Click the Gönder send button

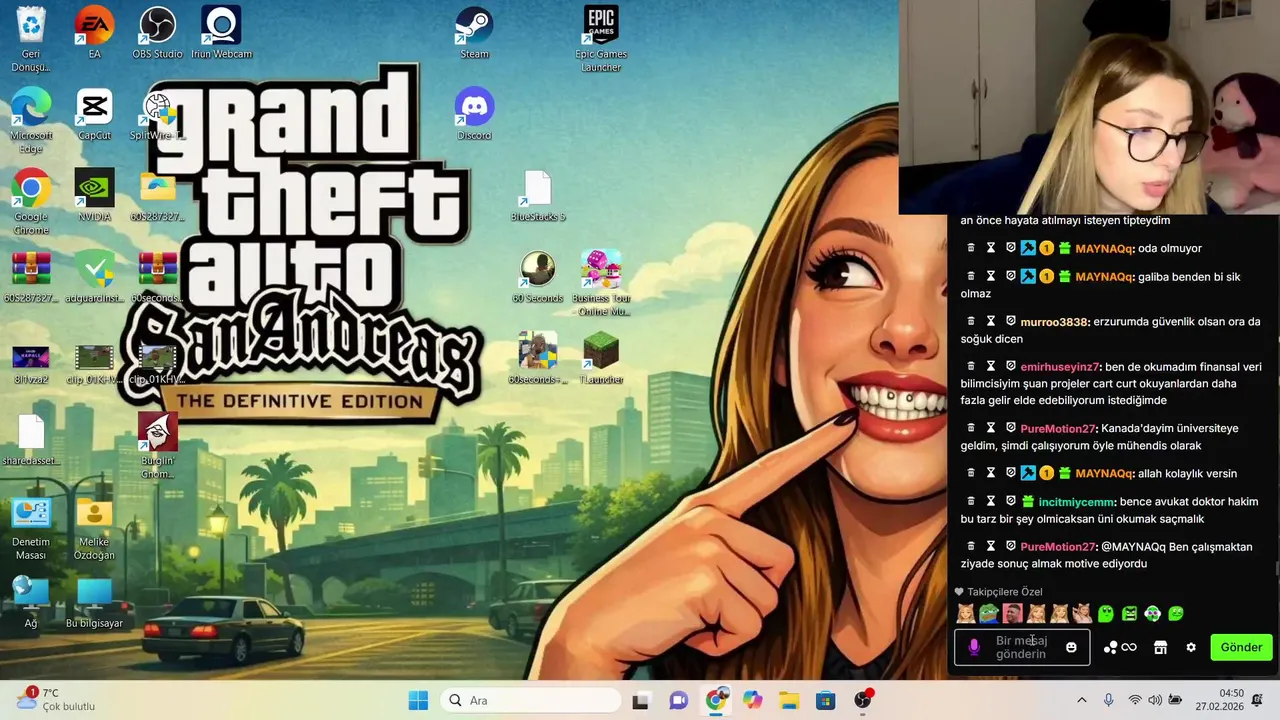pos(1241,647)
